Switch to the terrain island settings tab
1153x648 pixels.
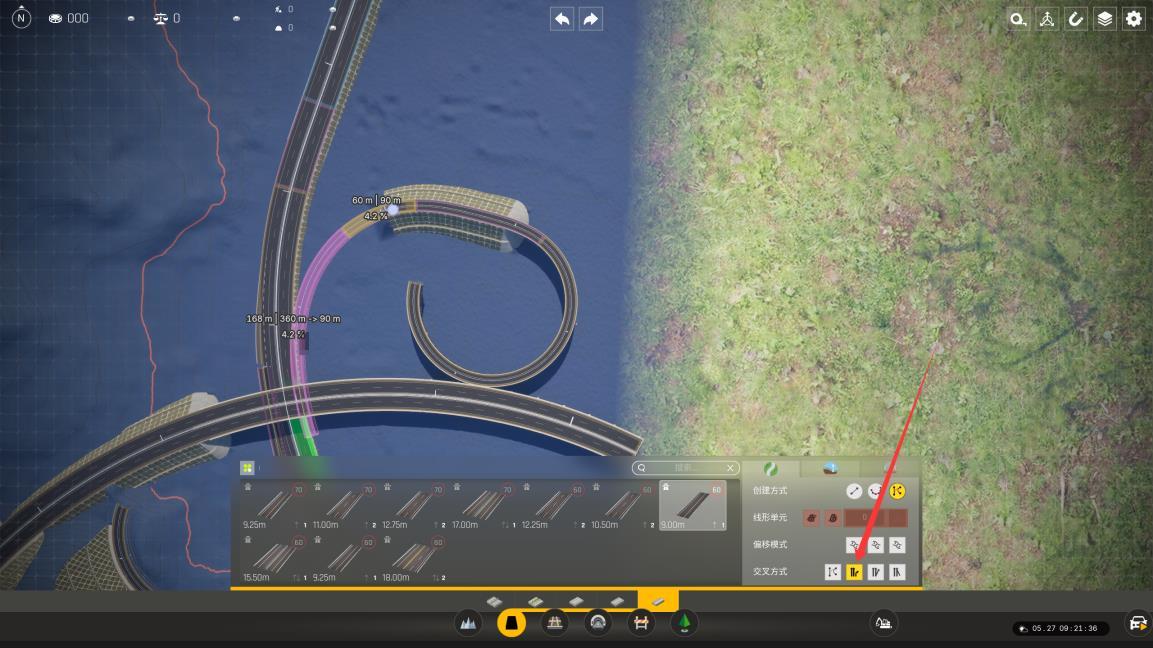point(830,469)
